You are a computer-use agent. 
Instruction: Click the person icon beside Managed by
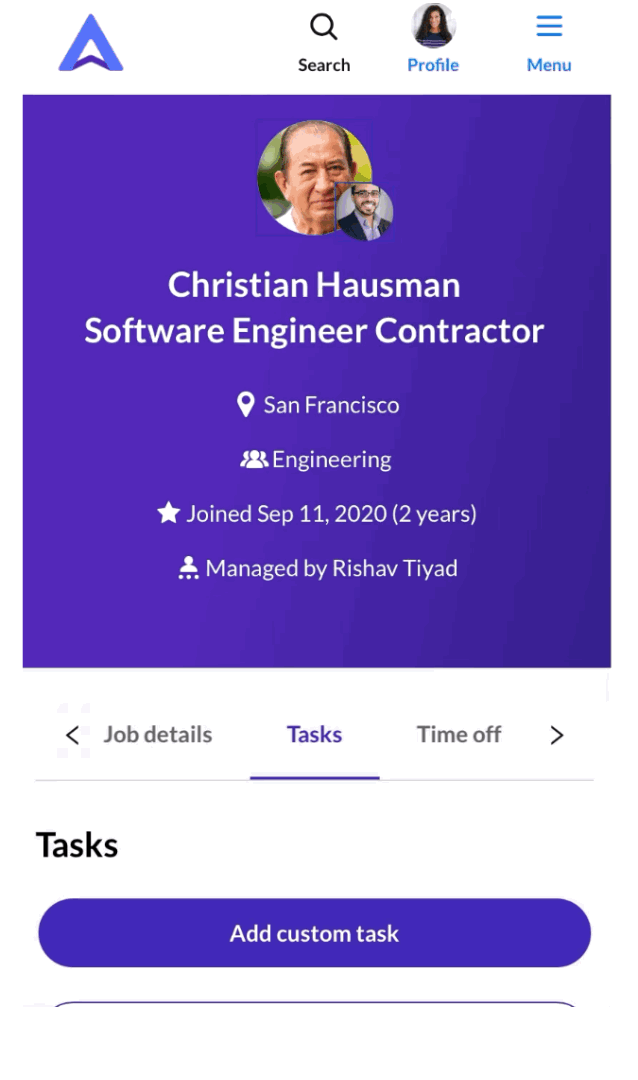(x=189, y=567)
